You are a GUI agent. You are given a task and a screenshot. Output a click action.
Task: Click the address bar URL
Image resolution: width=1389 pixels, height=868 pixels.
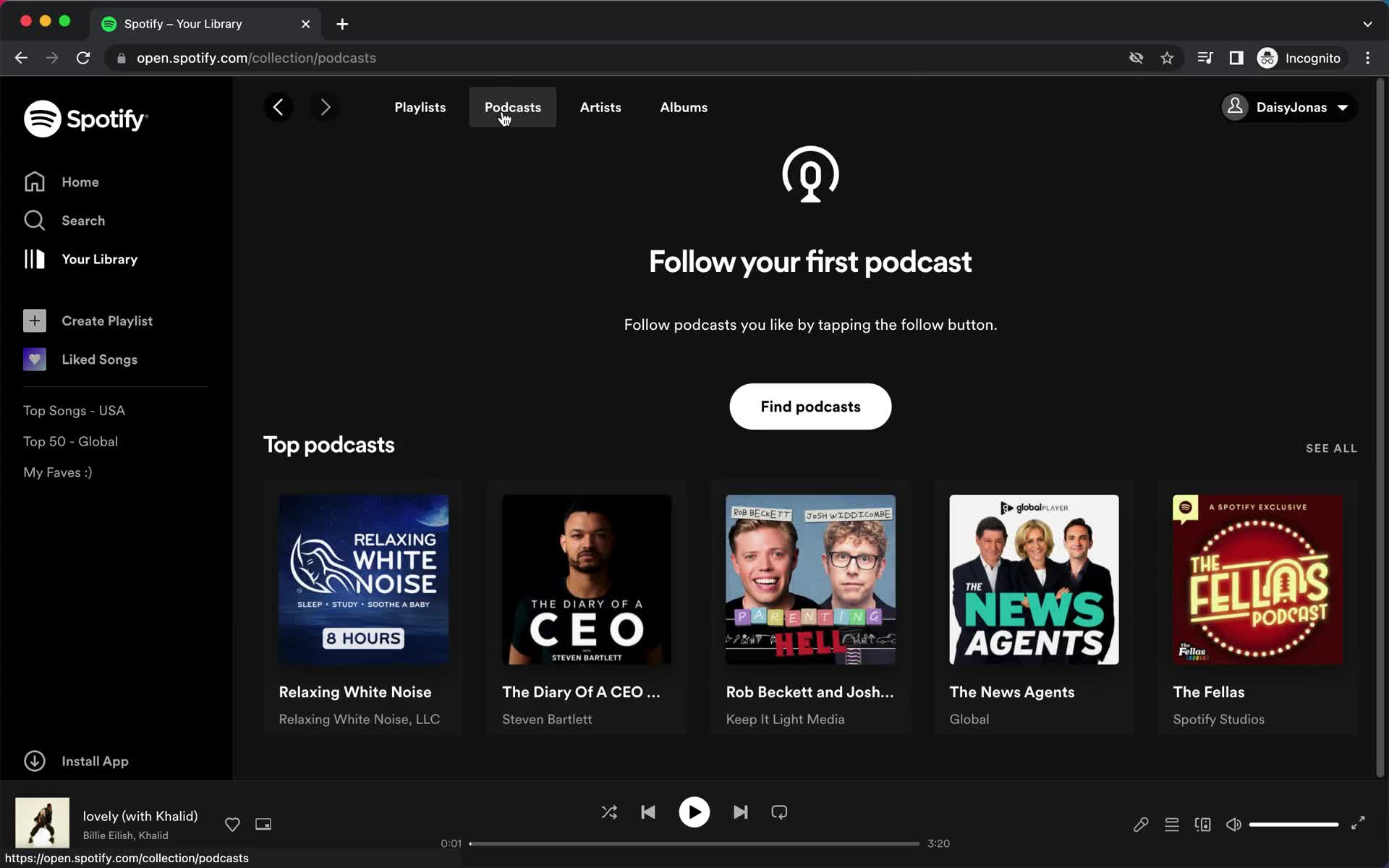256,58
